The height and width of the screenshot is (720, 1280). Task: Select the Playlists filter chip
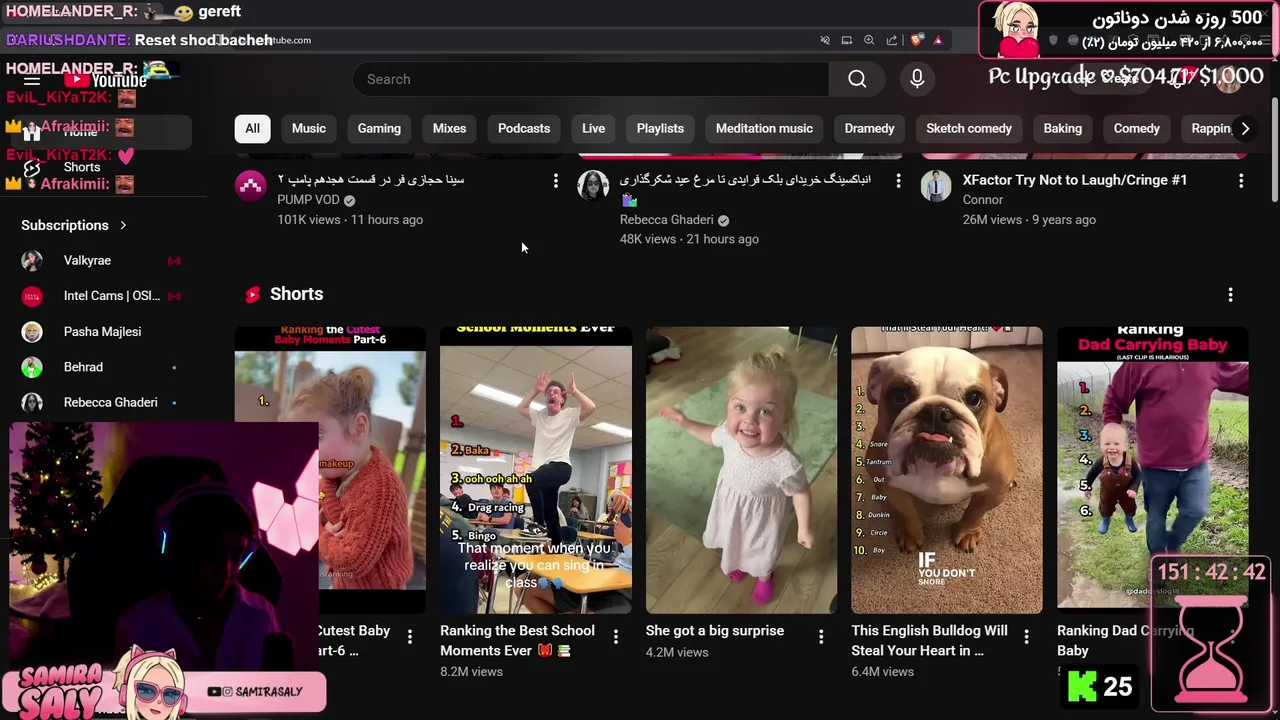pos(660,128)
